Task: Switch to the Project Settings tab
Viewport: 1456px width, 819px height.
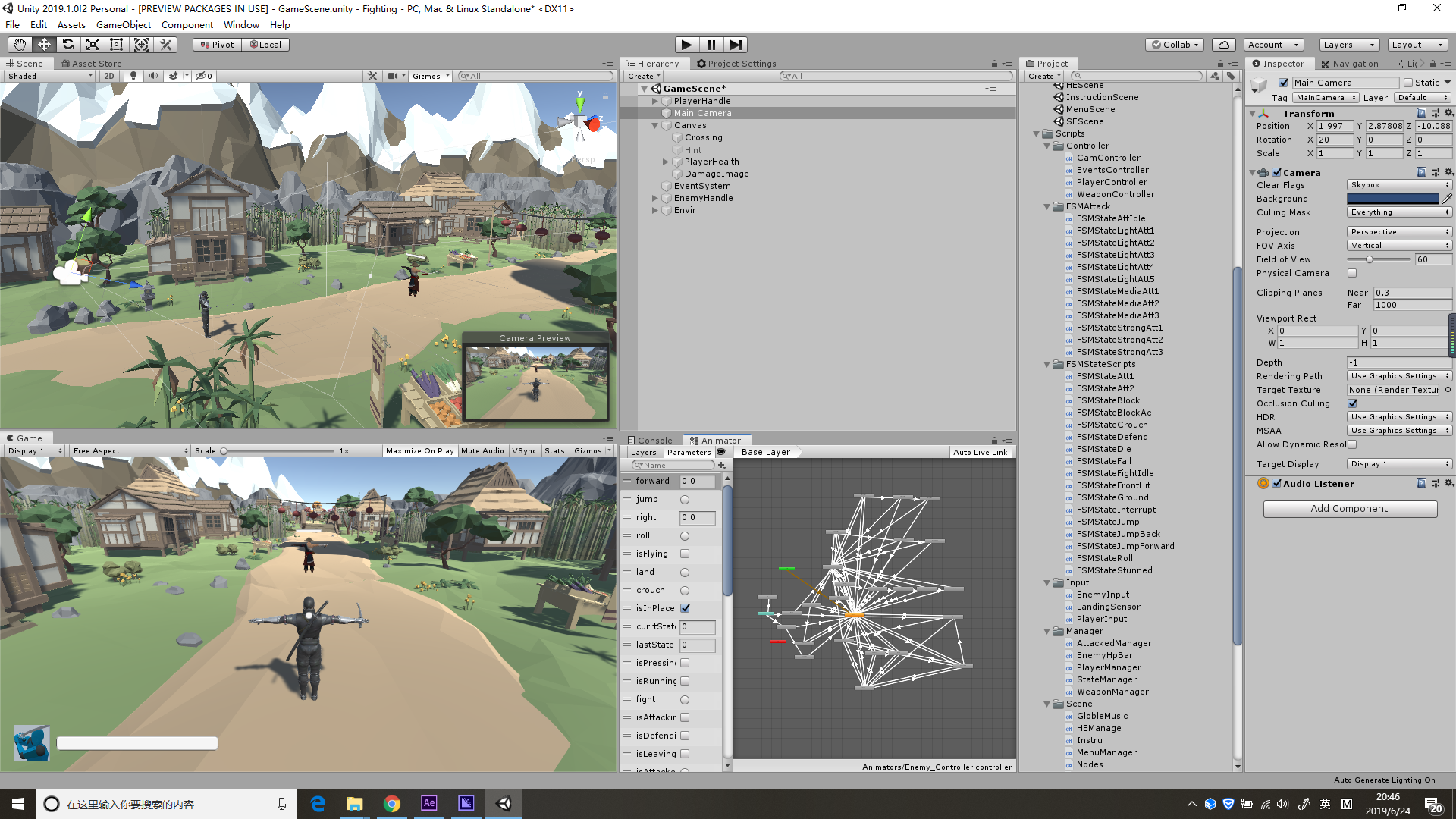Action: click(x=737, y=64)
